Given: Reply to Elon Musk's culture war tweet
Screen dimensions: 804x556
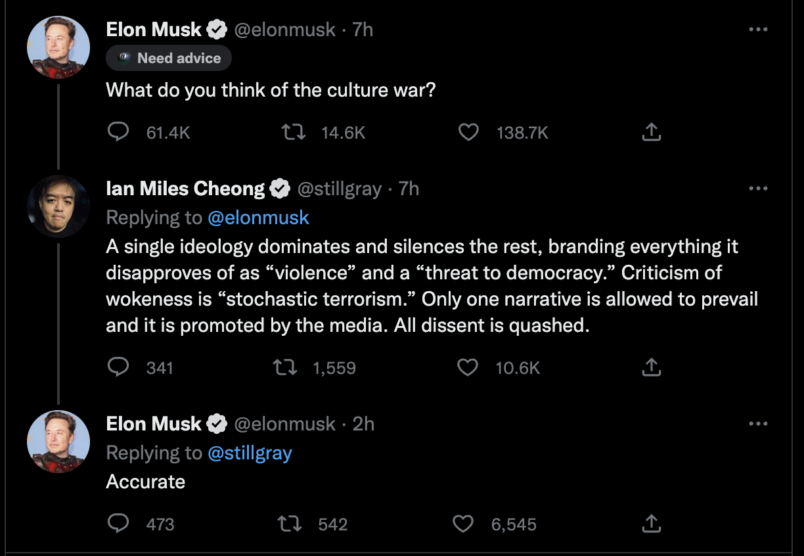Looking at the screenshot, I should click(x=118, y=132).
